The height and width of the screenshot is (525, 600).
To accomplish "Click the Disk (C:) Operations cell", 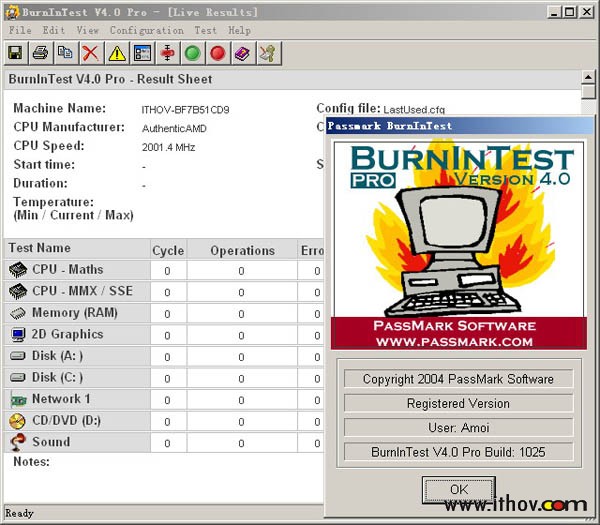I will tap(242, 378).
